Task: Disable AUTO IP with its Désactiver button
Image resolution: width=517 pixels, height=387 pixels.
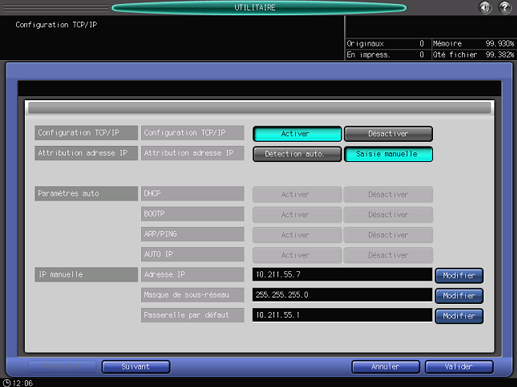Action: tap(388, 255)
